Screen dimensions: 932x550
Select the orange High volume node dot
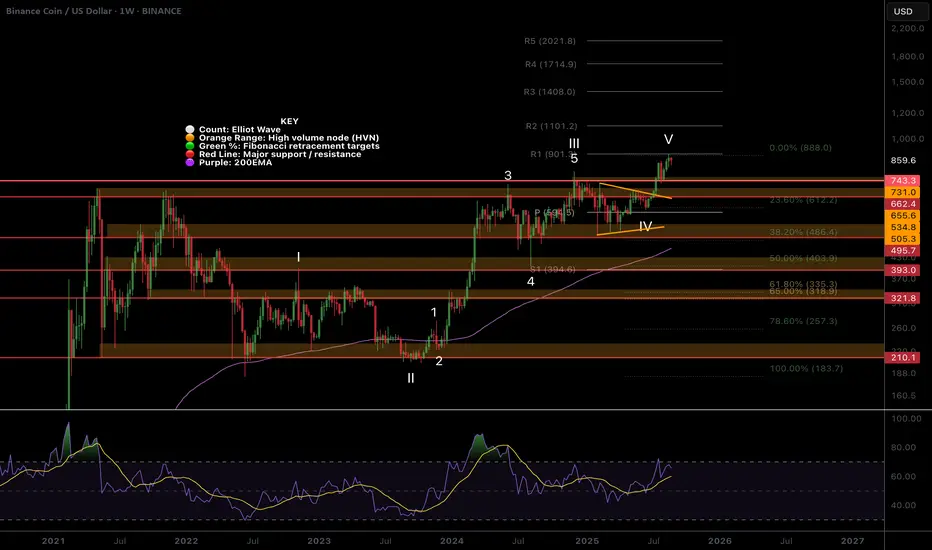coord(190,137)
